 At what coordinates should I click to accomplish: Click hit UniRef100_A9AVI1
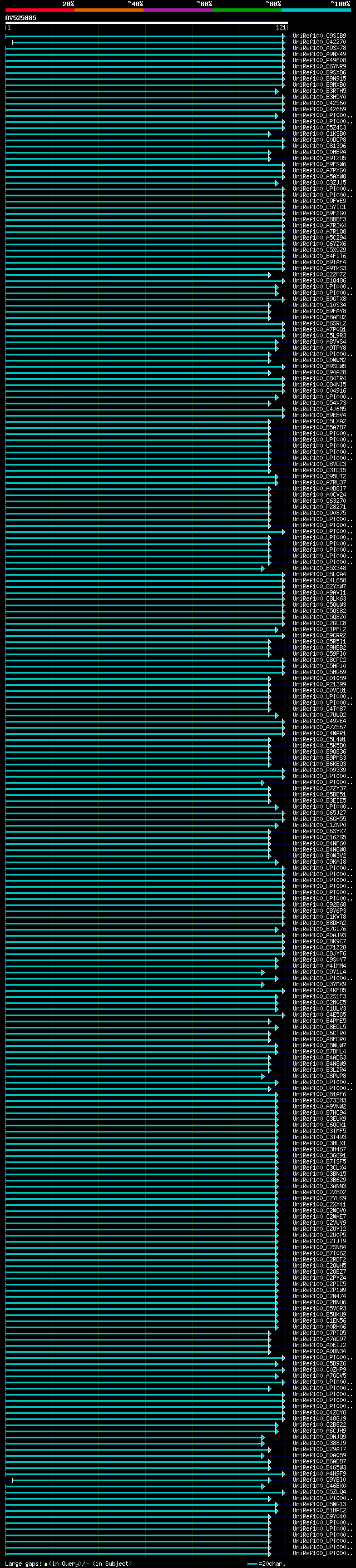pyautogui.click(x=319, y=592)
